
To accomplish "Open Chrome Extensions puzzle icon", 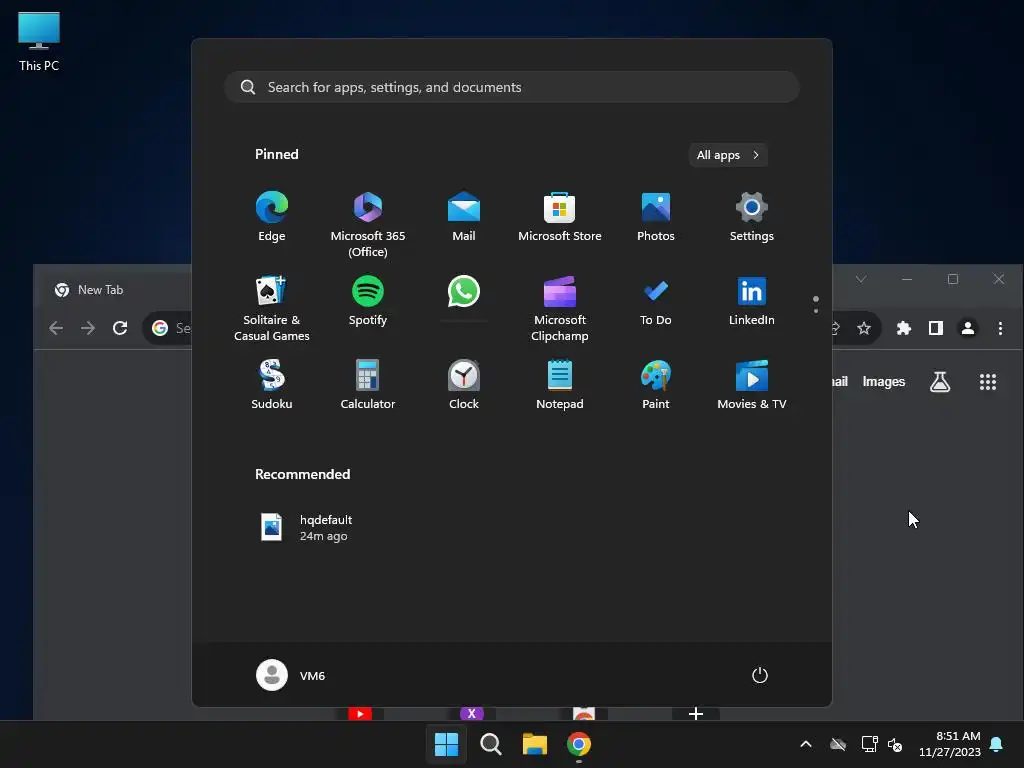I will click(x=904, y=328).
